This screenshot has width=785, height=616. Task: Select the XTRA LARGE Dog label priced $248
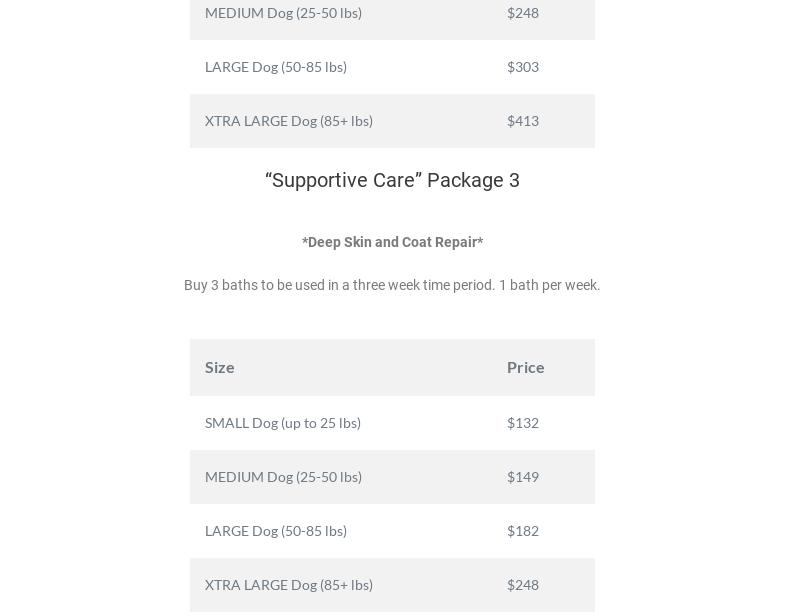pyautogui.click(x=289, y=585)
